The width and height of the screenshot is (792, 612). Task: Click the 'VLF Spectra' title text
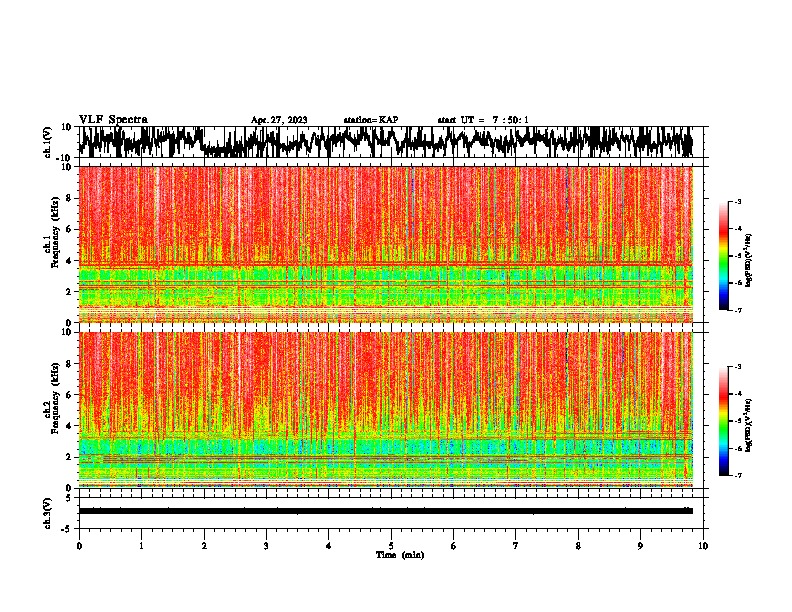click(x=113, y=119)
